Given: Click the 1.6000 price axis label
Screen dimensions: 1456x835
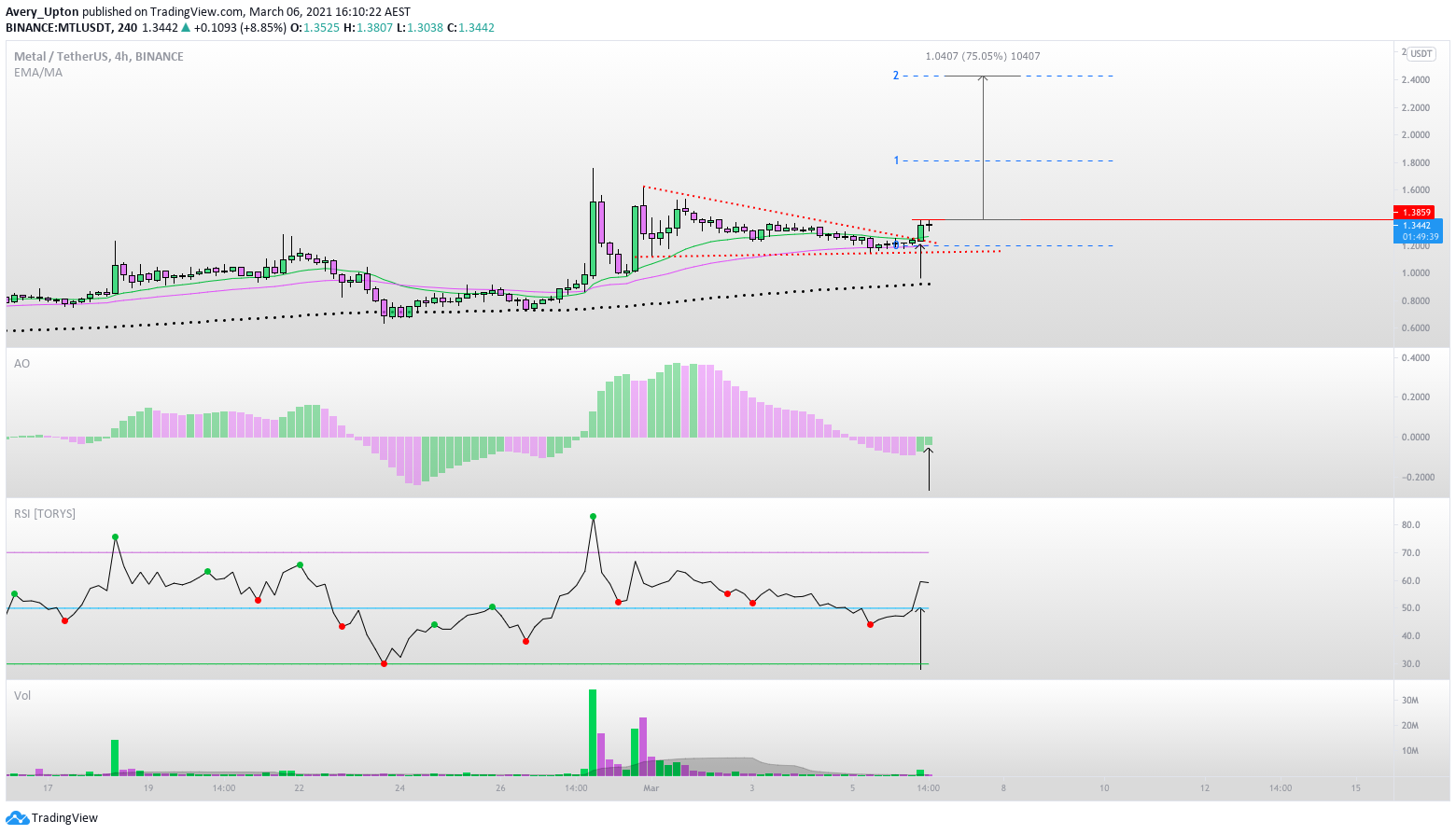Looking at the screenshot, I should (x=1415, y=190).
